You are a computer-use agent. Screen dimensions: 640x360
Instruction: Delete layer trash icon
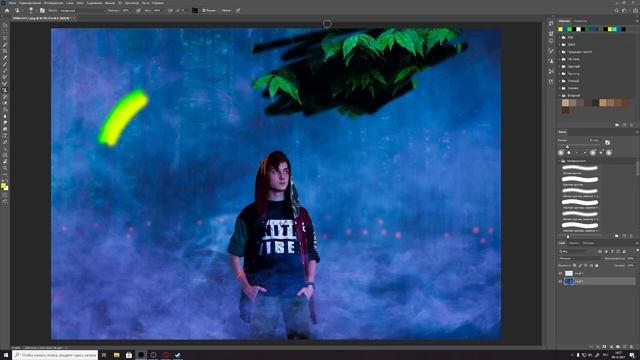point(631,347)
